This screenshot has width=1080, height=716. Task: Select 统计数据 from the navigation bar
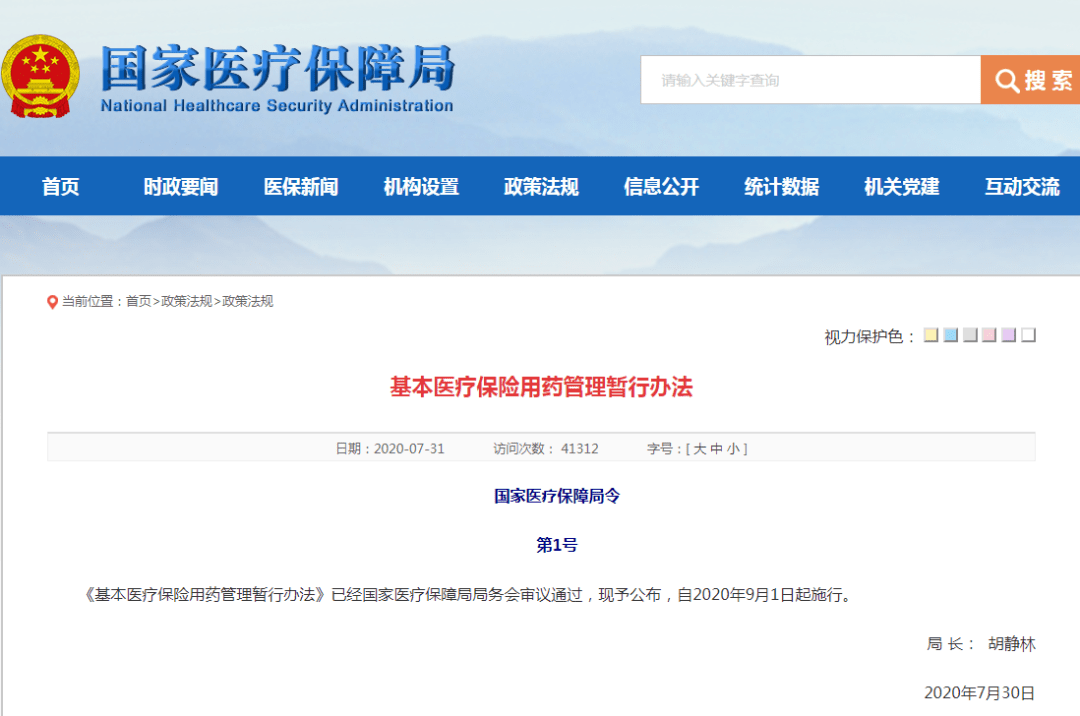tap(781, 187)
